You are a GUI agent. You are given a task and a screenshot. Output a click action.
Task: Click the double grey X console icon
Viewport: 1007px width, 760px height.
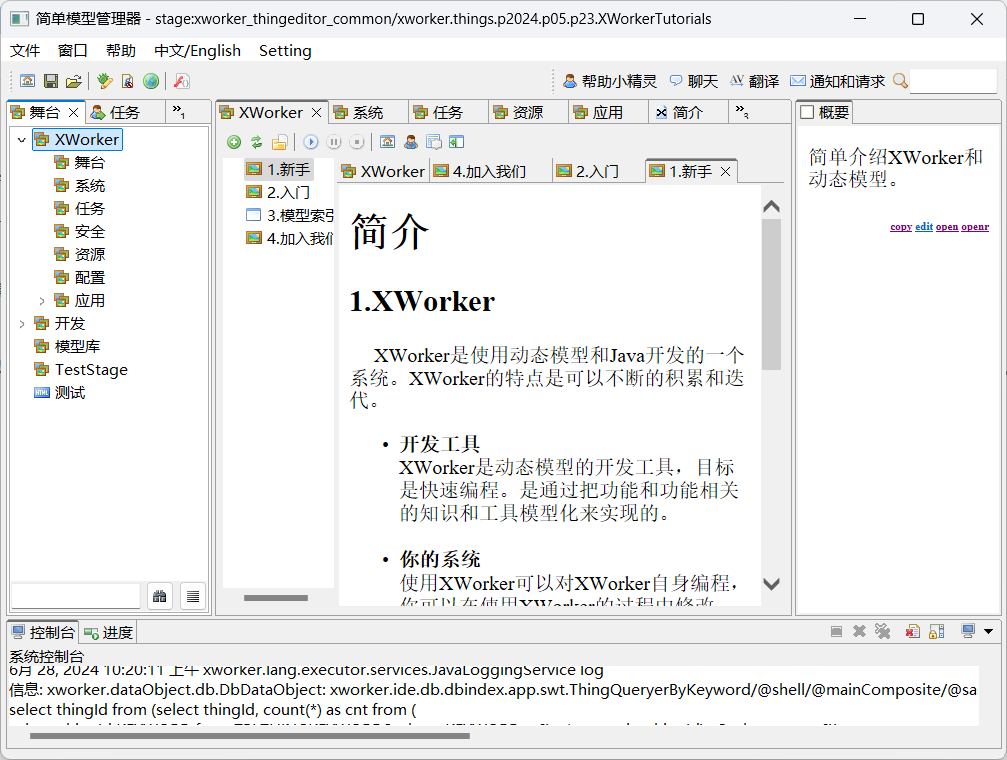pos(882,632)
